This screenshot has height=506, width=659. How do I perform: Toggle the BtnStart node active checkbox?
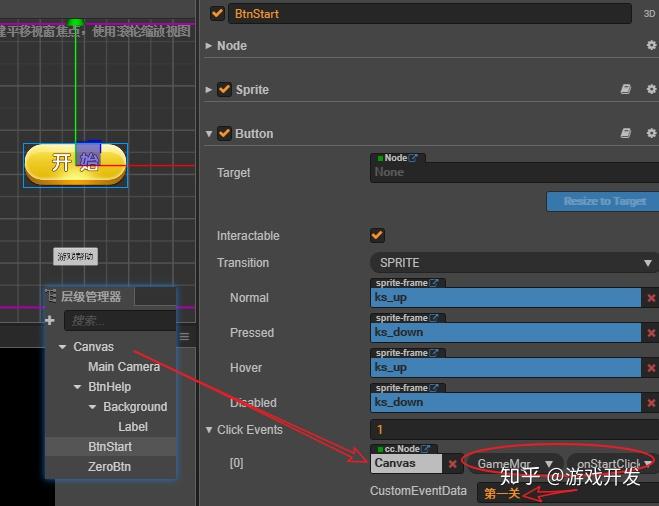point(217,13)
